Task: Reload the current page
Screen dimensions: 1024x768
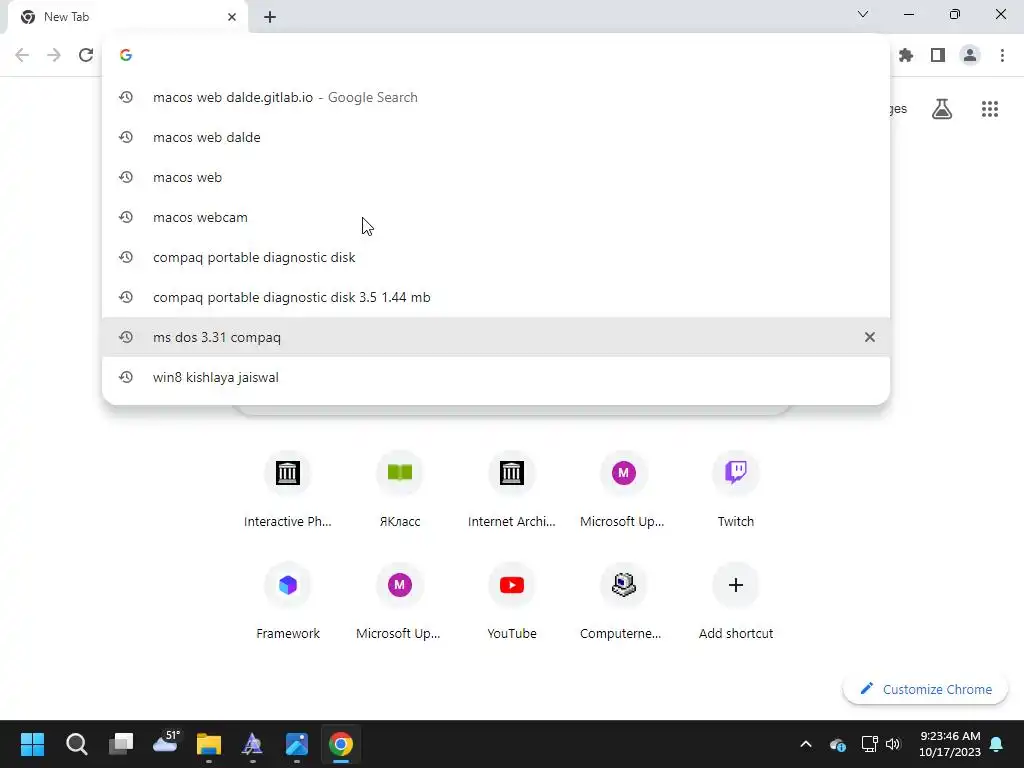Action: [x=86, y=55]
